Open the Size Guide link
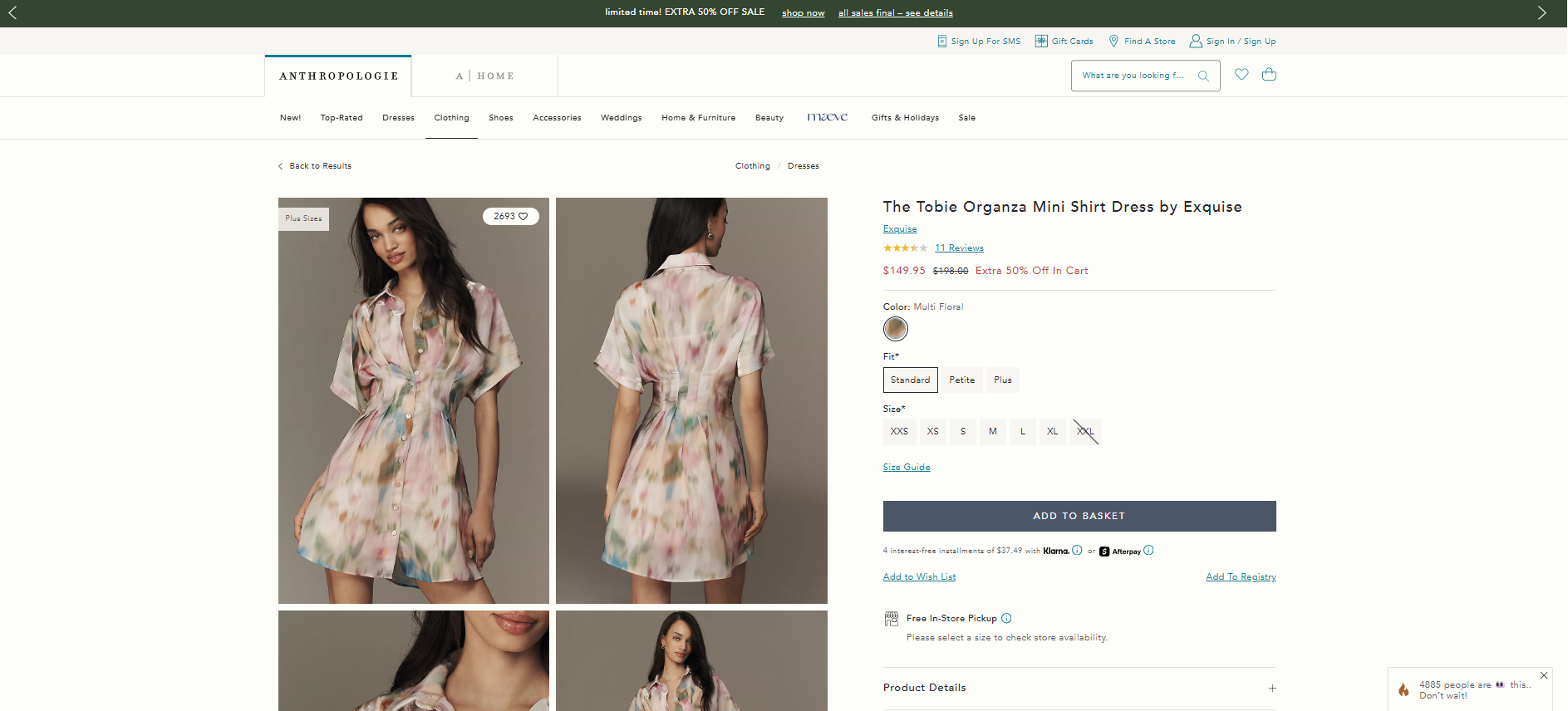The height and width of the screenshot is (711, 1568). click(x=907, y=467)
